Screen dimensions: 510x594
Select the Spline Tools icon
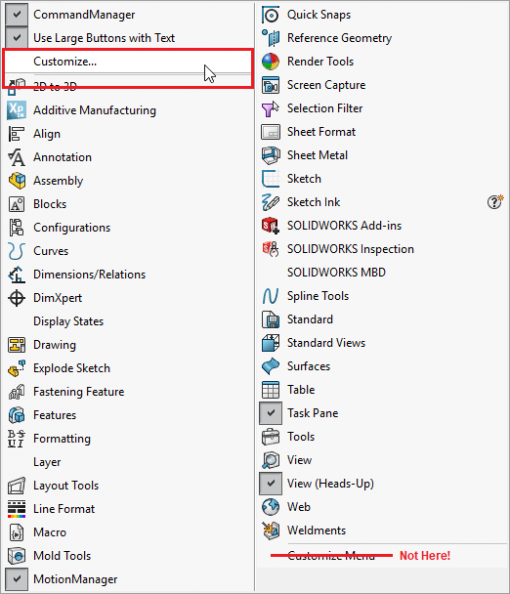pyautogui.click(x=271, y=296)
